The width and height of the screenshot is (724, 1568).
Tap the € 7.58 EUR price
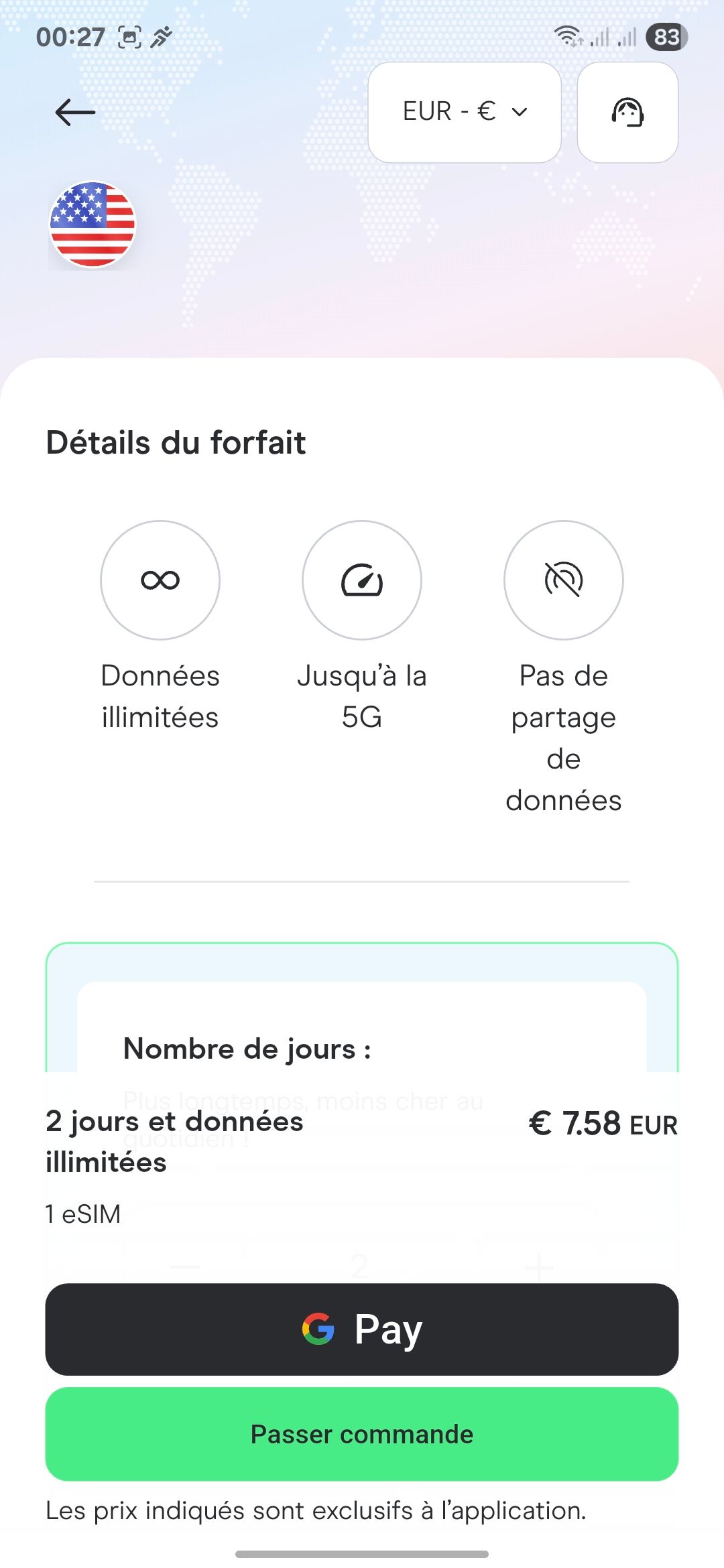click(x=603, y=1124)
